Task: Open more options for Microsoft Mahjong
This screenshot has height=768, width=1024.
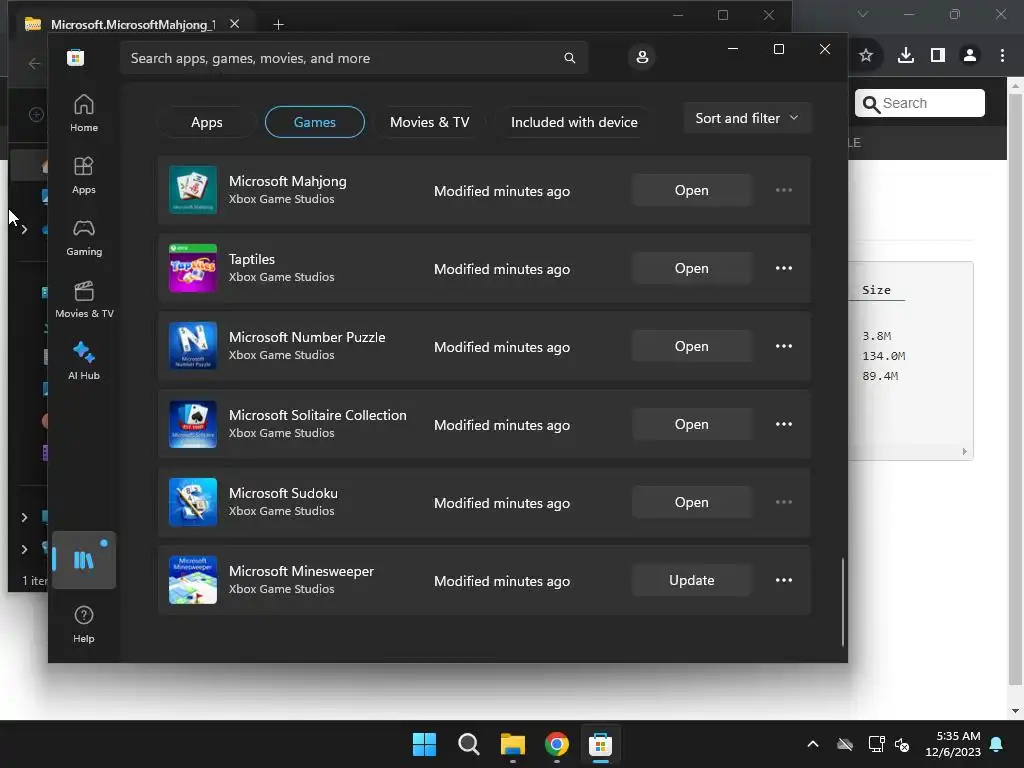Action: (784, 190)
